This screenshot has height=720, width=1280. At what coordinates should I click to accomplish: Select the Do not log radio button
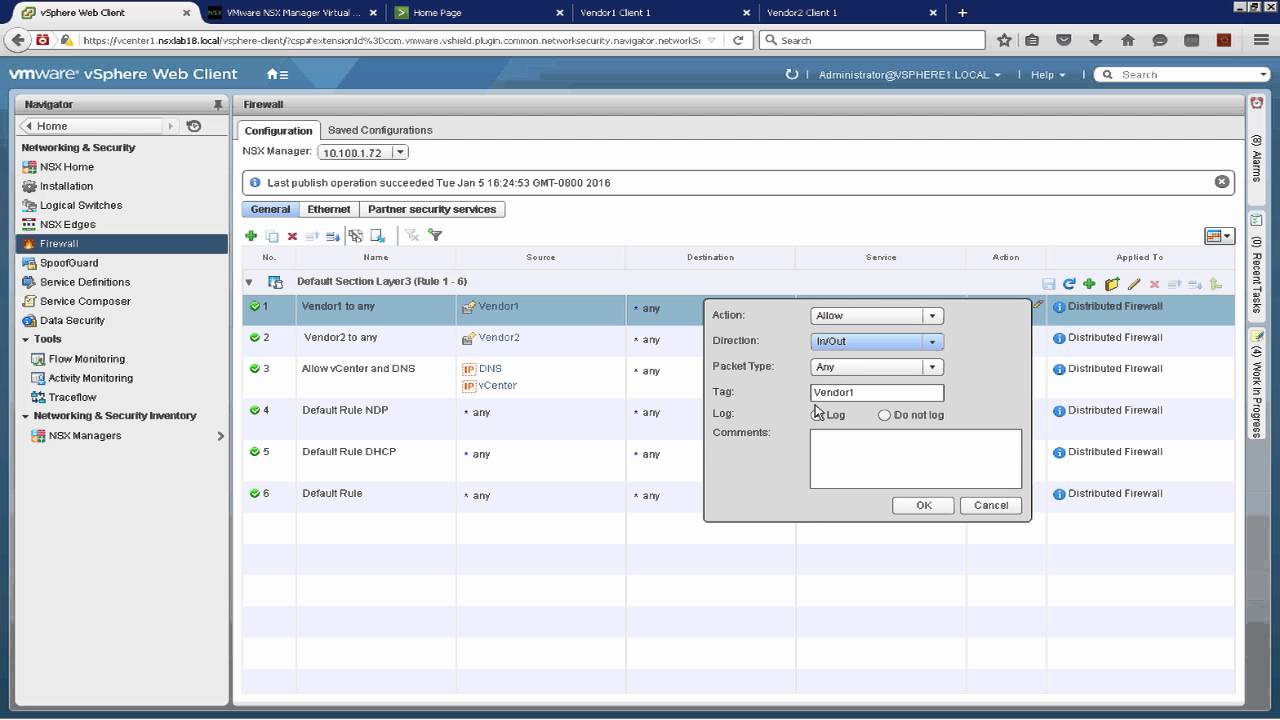coord(884,415)
